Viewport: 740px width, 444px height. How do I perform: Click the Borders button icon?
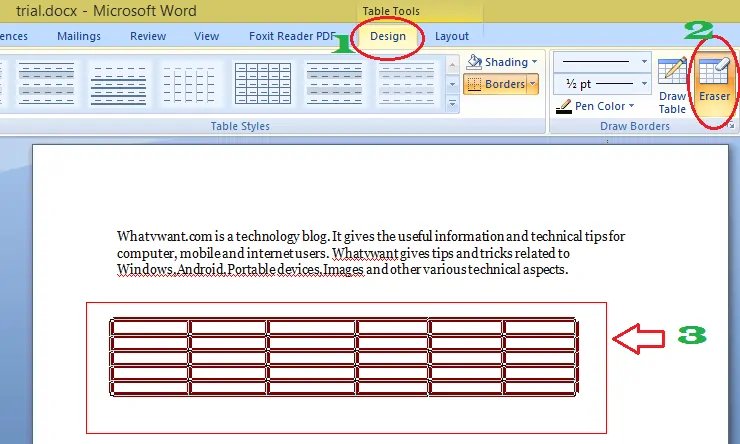tap(474, 85)
